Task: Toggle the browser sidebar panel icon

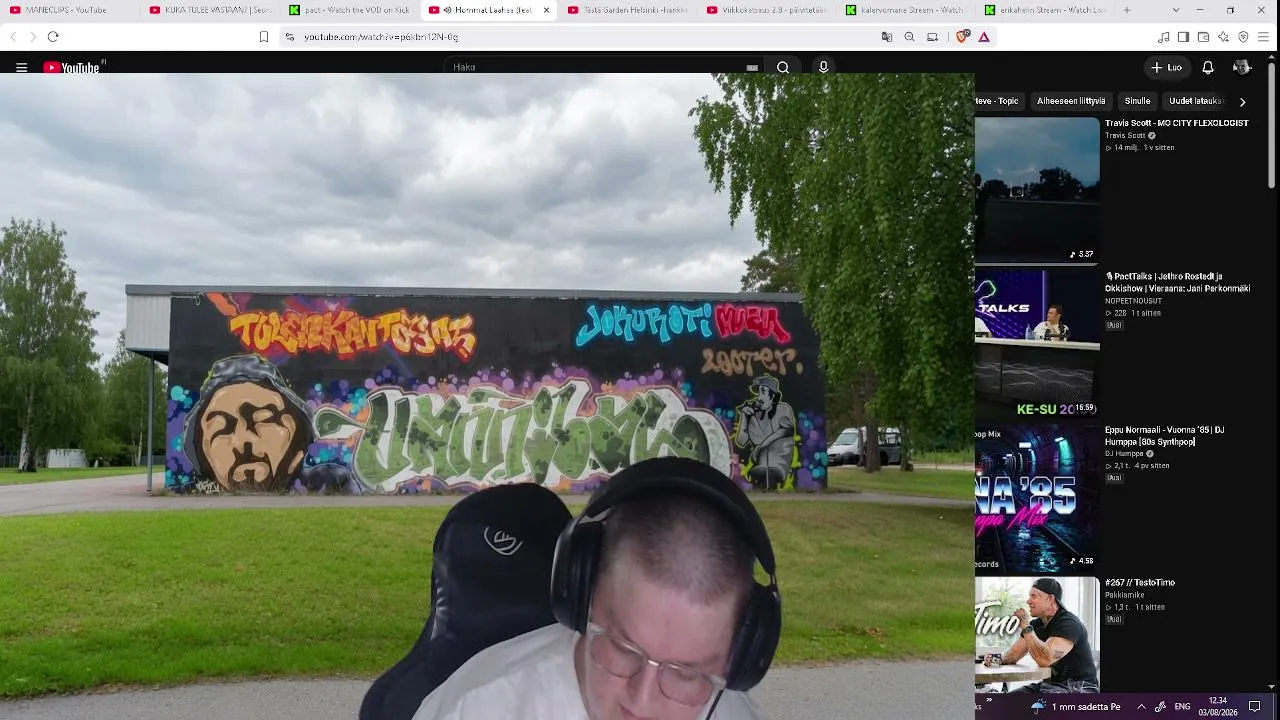Action: tap(1183, 37)
